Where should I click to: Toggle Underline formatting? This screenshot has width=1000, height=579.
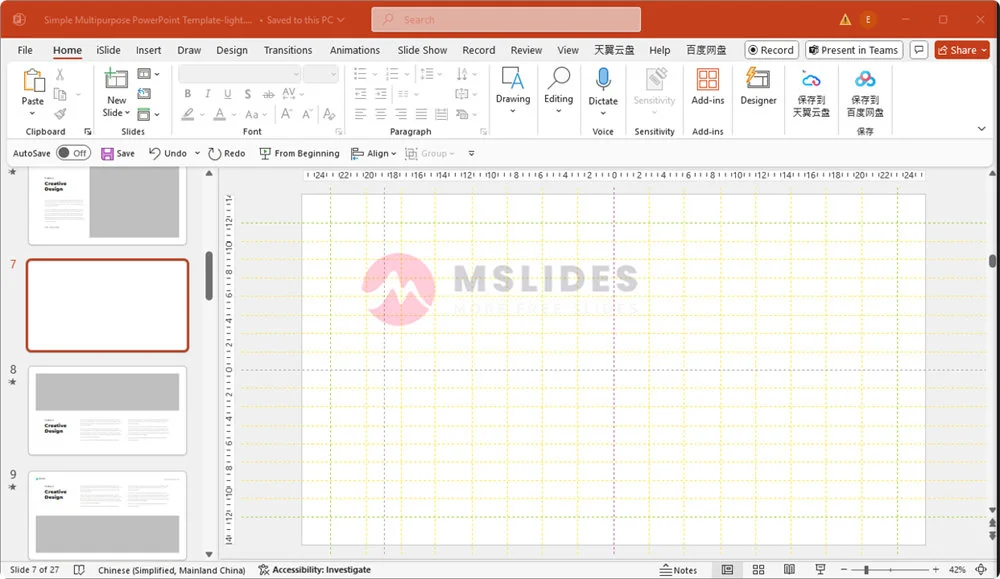point(227,94)
